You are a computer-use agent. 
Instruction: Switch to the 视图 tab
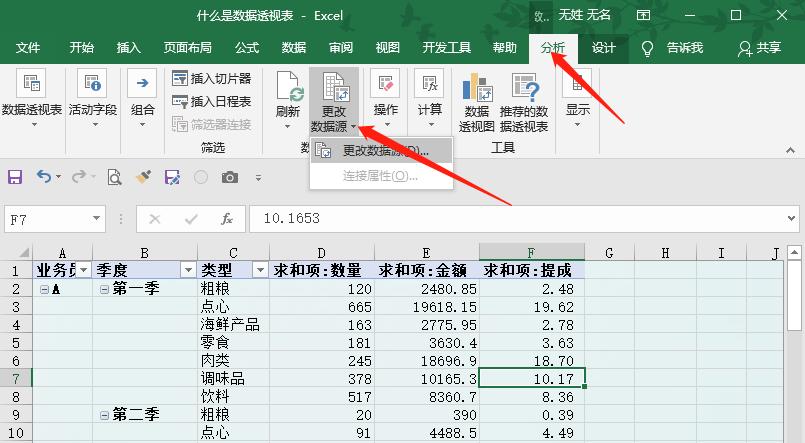[388, 48]
